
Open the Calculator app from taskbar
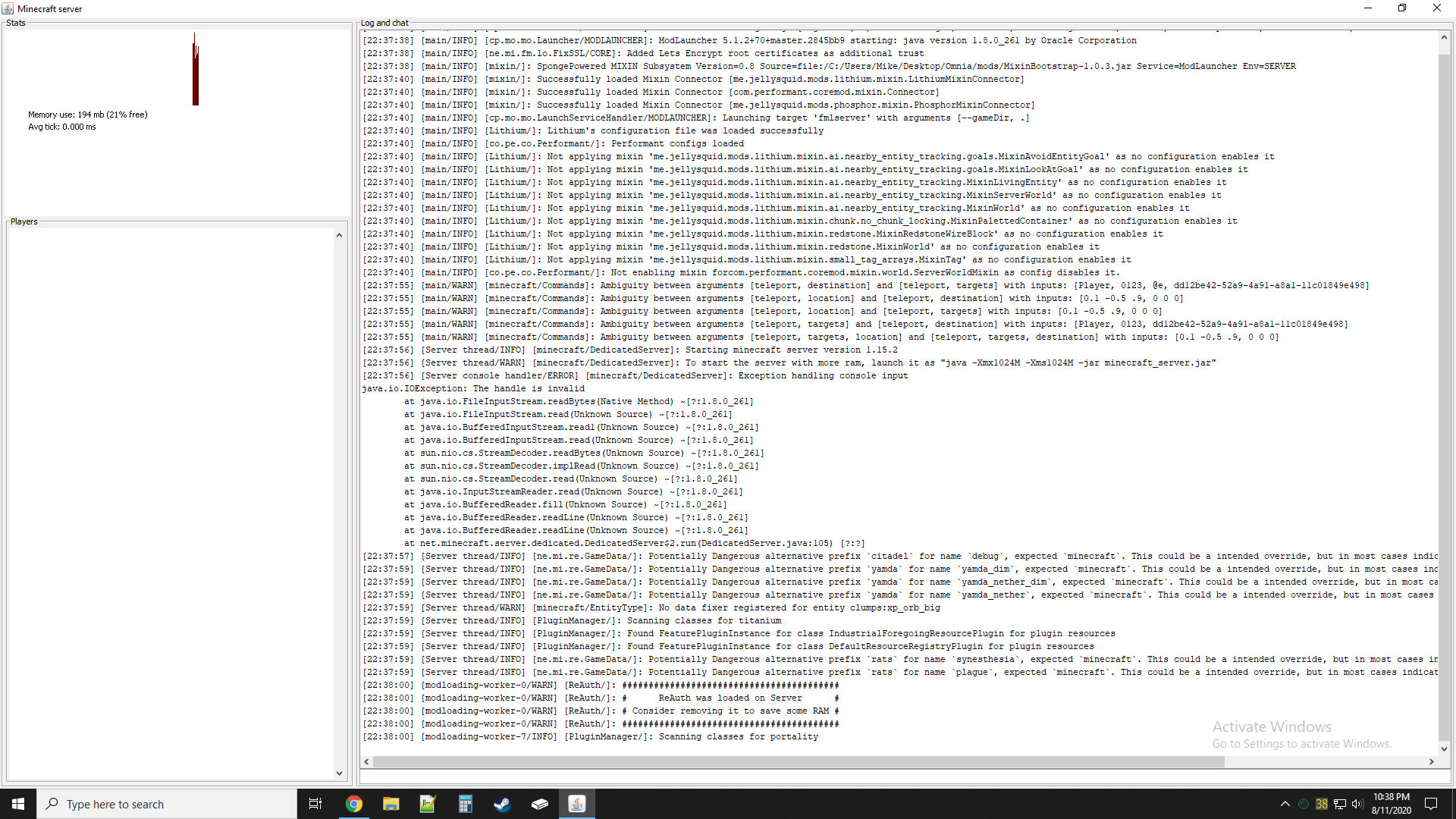[x=465, y=804]
